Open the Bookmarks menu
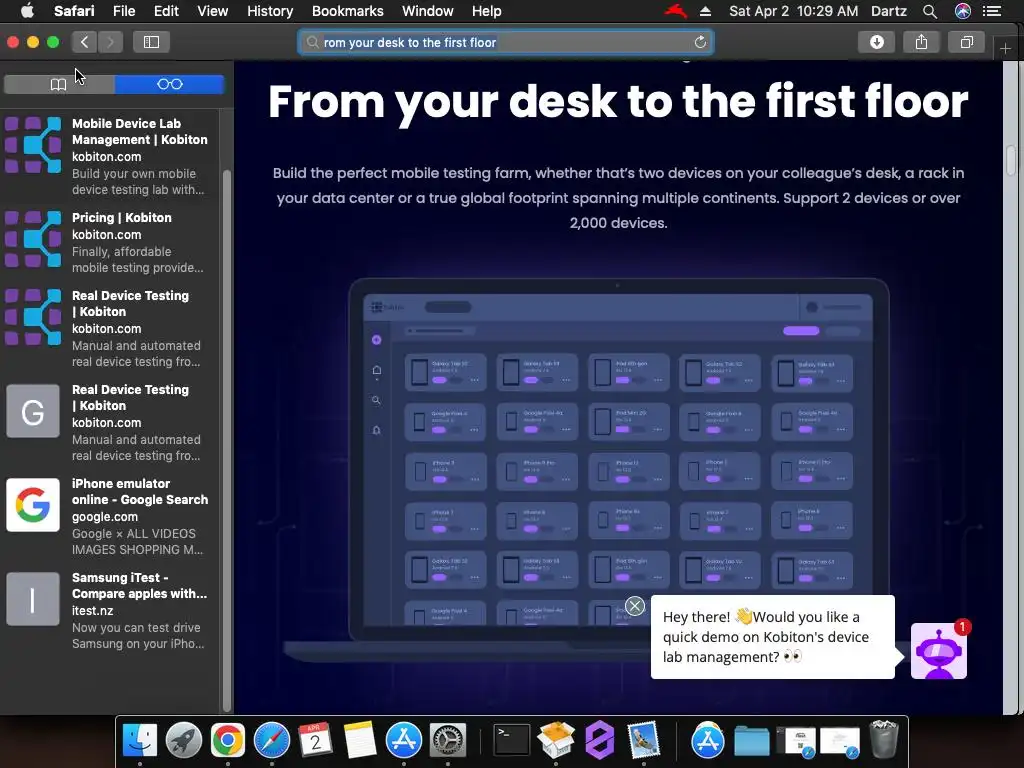This screenshot has height=768, width=1024. (x=347, y=11)
